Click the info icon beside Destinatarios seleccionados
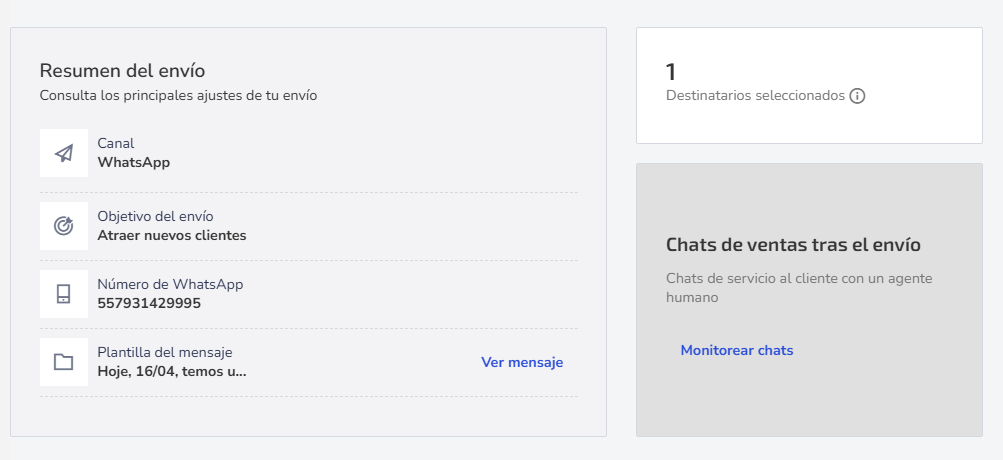This screenshot has height=460, width=1003. coord(857,96)
